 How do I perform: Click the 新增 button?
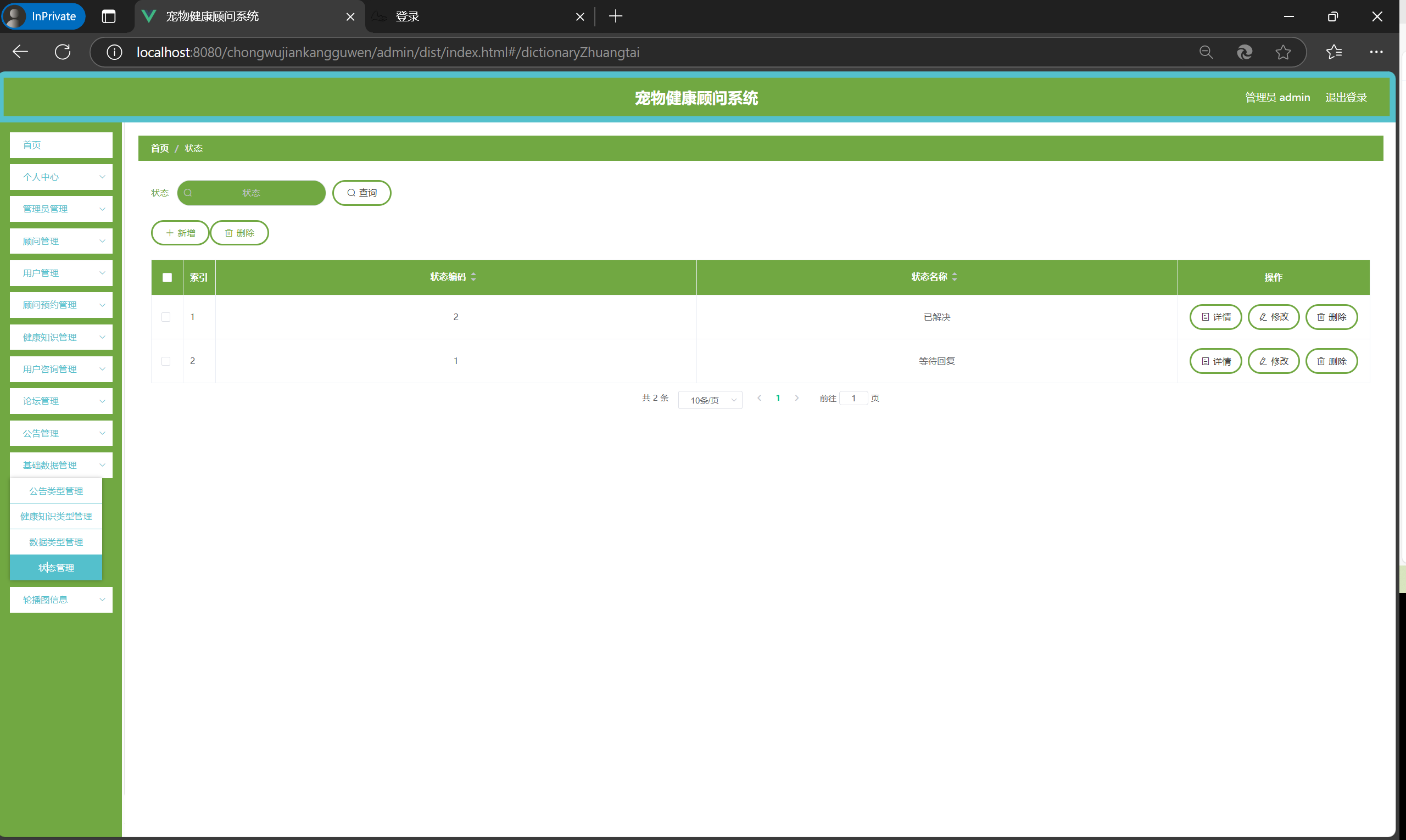(x=180, y=233)
